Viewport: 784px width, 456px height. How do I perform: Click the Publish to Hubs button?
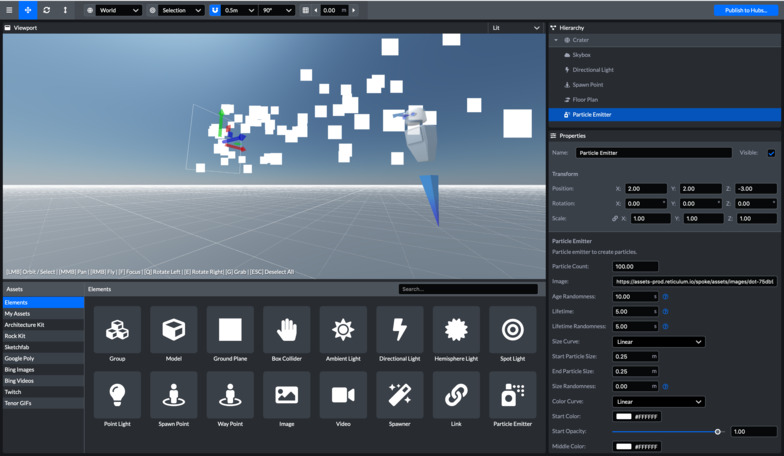[746, 10]
